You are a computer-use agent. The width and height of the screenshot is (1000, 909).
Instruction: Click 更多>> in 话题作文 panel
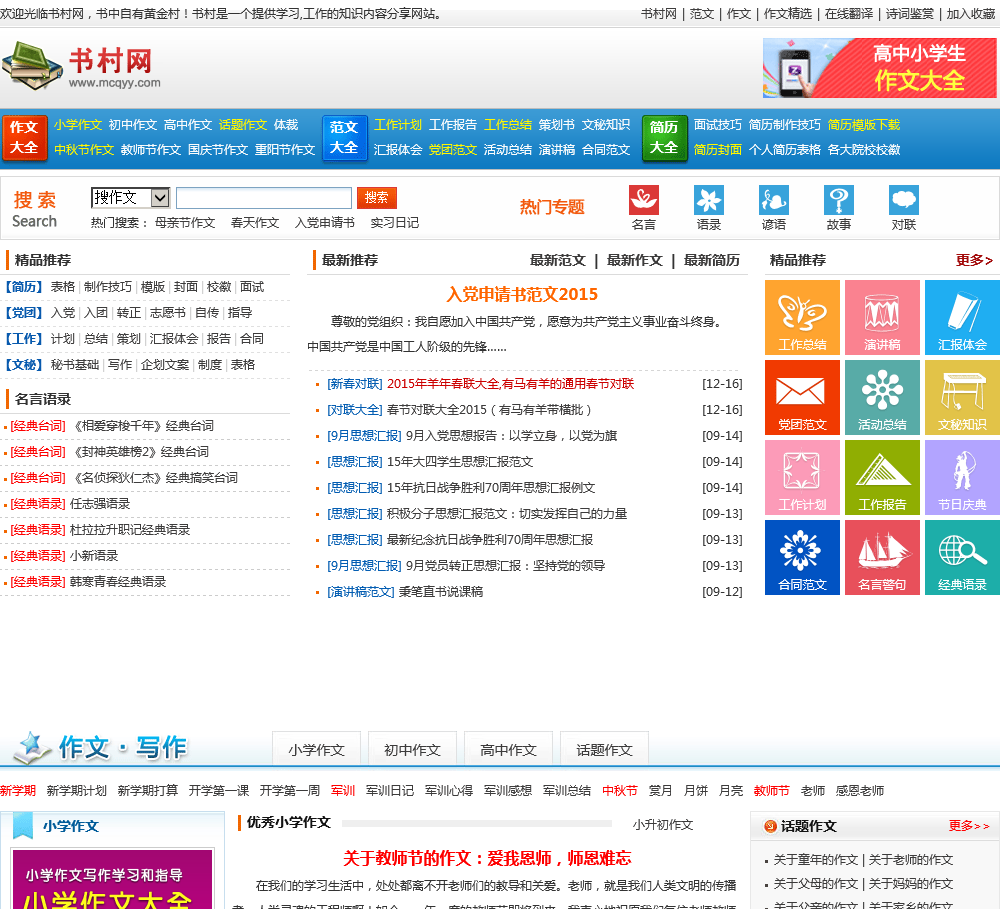(x=969, y=826)
